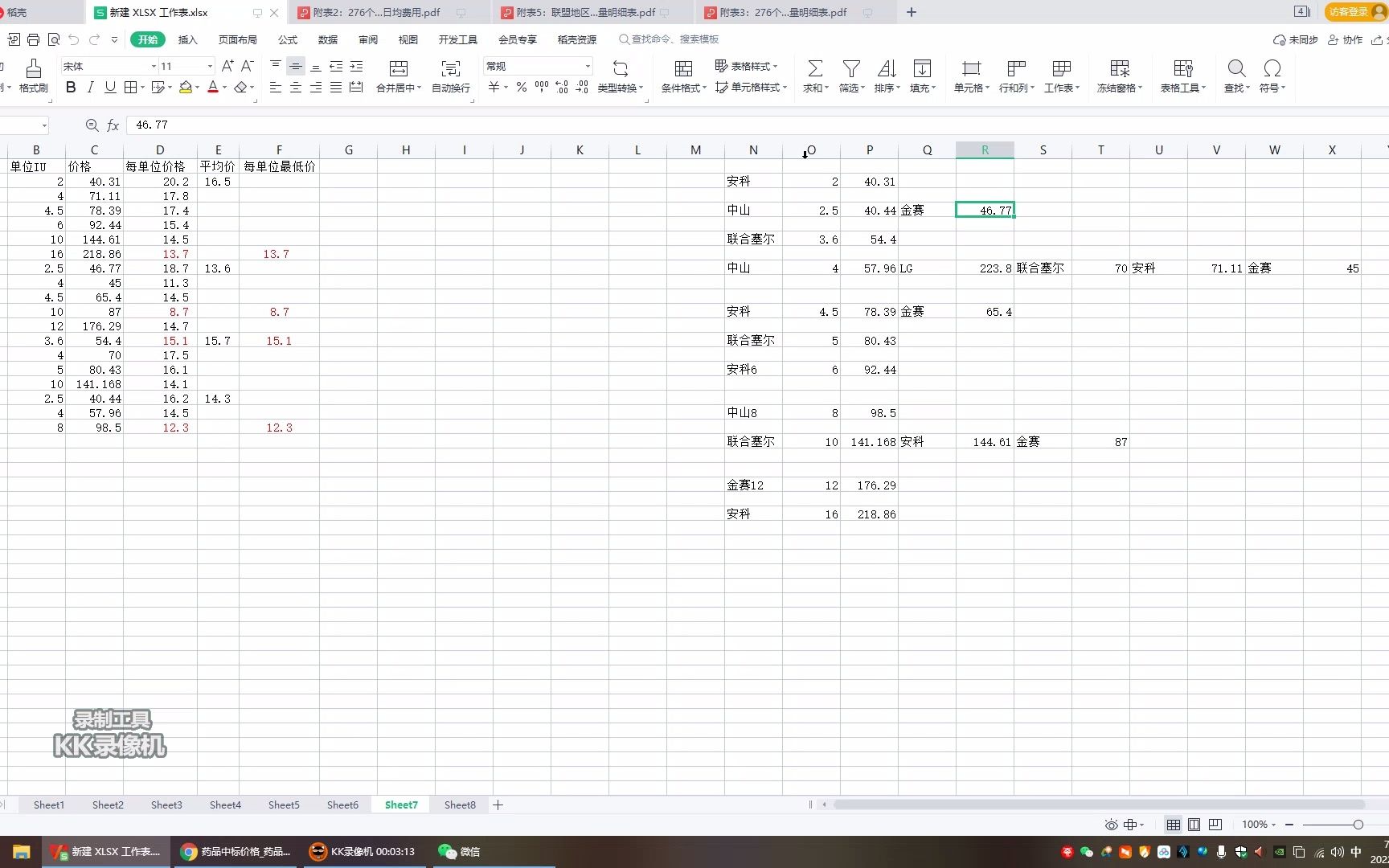
Task: Undo the last action
Action: pyautogui.click(x=74, y=39)
